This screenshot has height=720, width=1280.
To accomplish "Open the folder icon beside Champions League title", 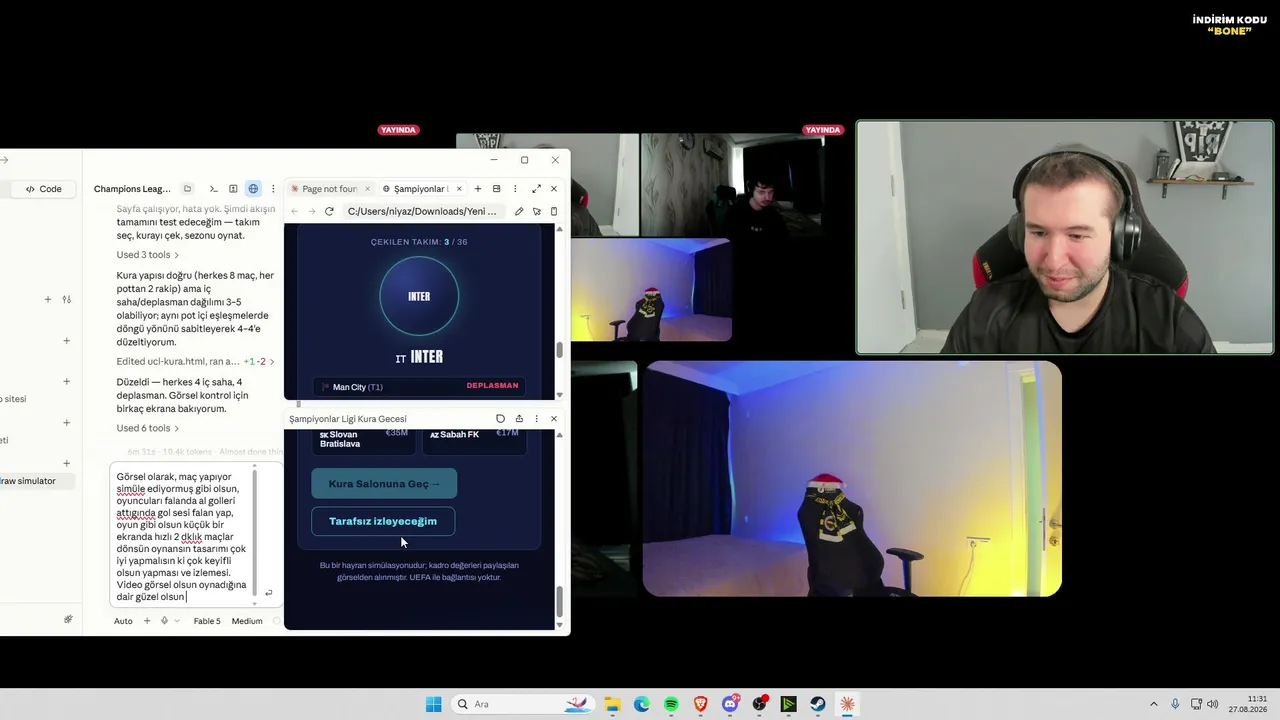I will pyautogui.click(x=187, y=189).
